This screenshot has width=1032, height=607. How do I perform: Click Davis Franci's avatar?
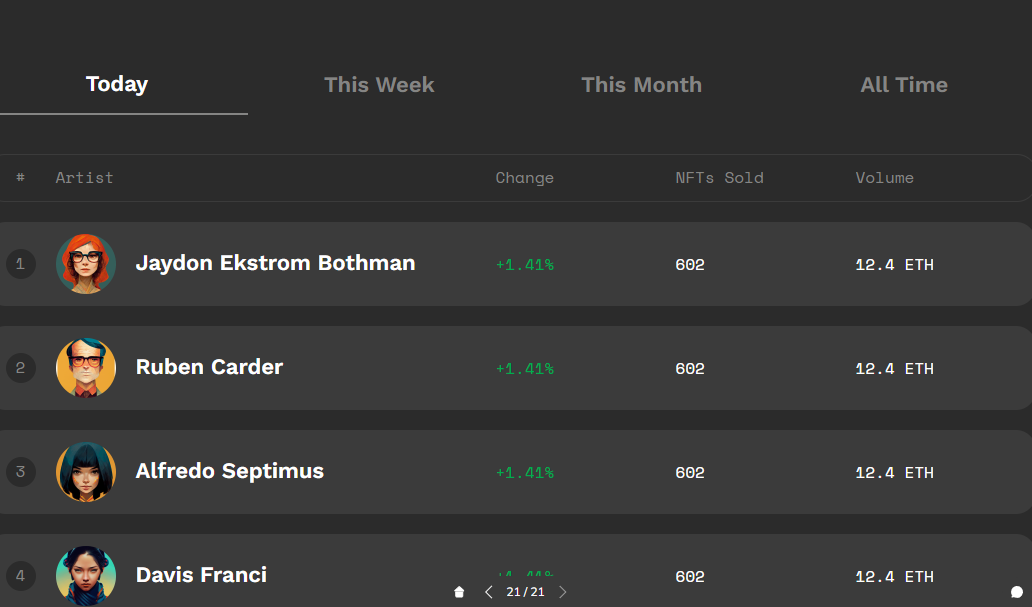point(86,575)
